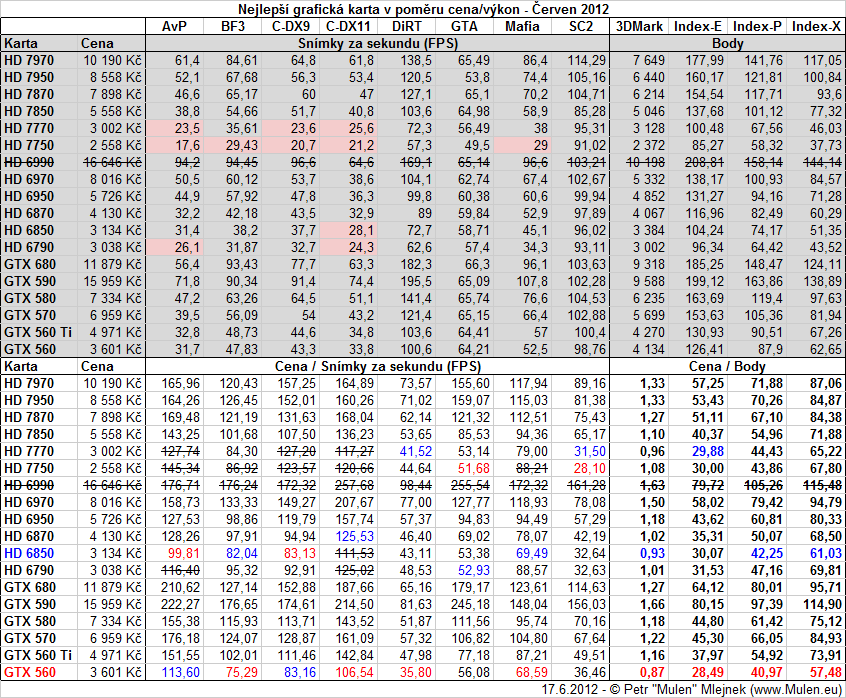
Task: Click the Index-X column header
Action: pos(816,26)
